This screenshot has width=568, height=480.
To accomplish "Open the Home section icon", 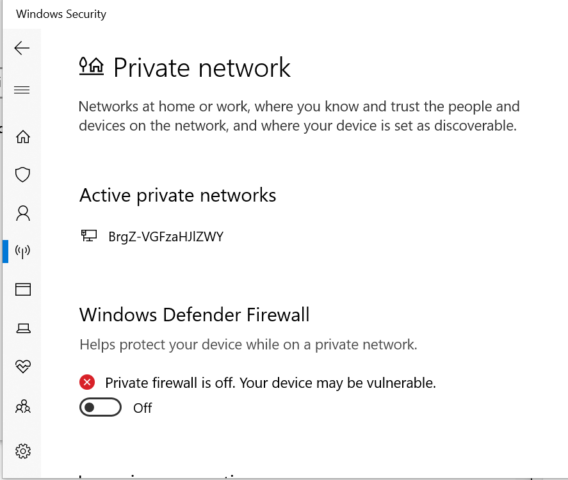I will (x=23, y=137).
